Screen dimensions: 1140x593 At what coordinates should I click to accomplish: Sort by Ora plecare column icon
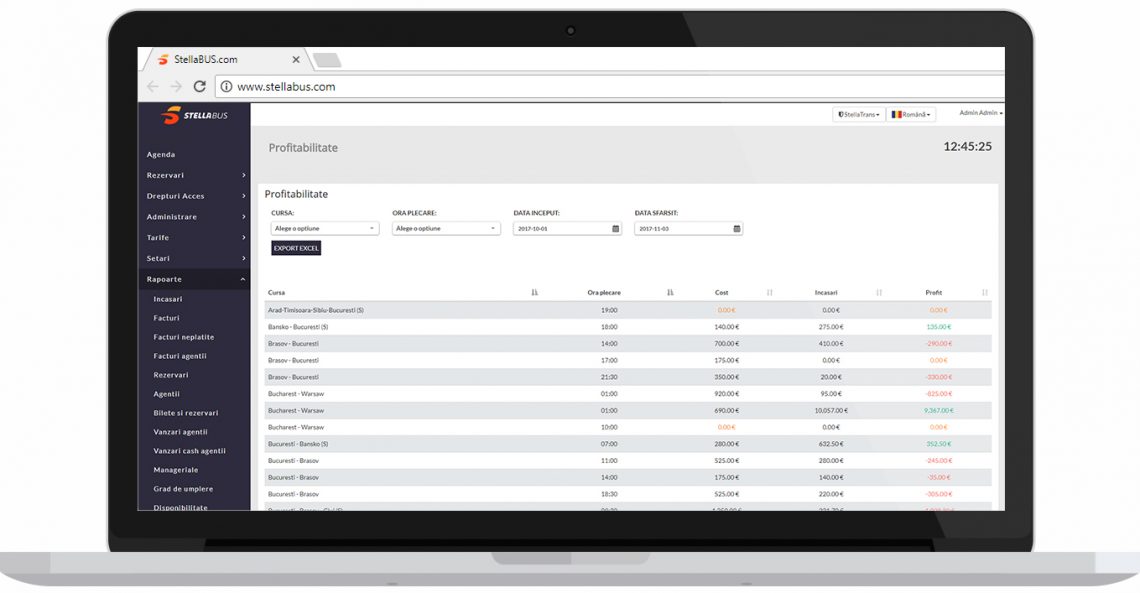(670, 292)
